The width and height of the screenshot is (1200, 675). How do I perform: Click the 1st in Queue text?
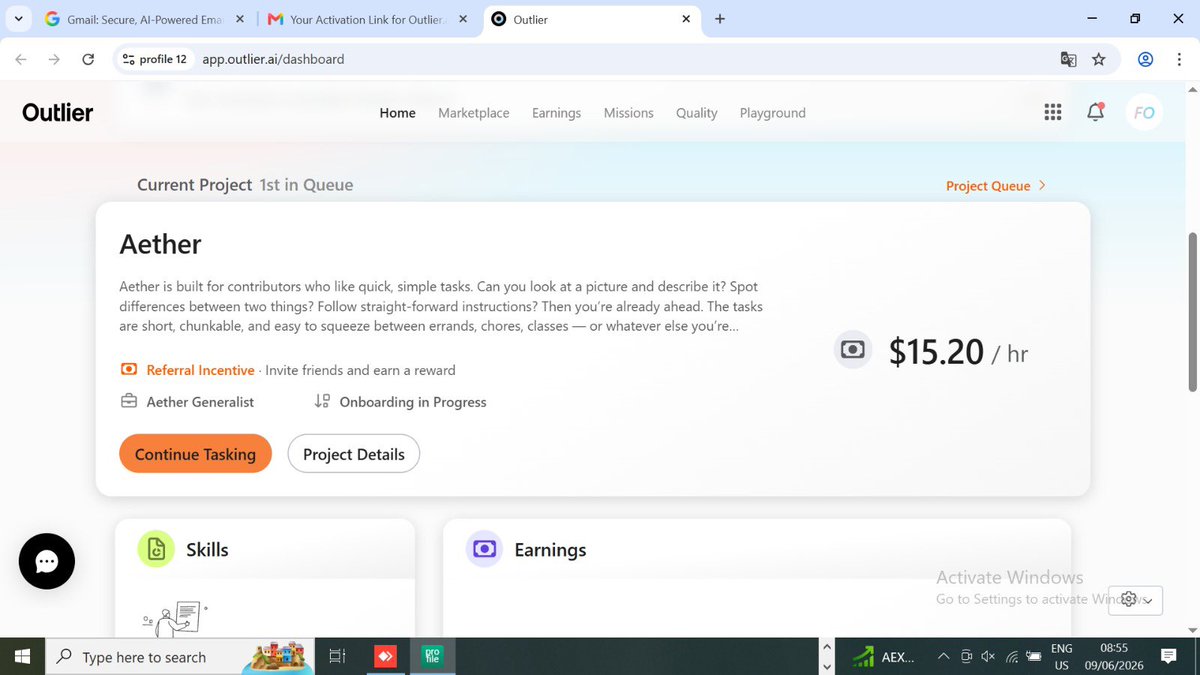pos(306,185)
